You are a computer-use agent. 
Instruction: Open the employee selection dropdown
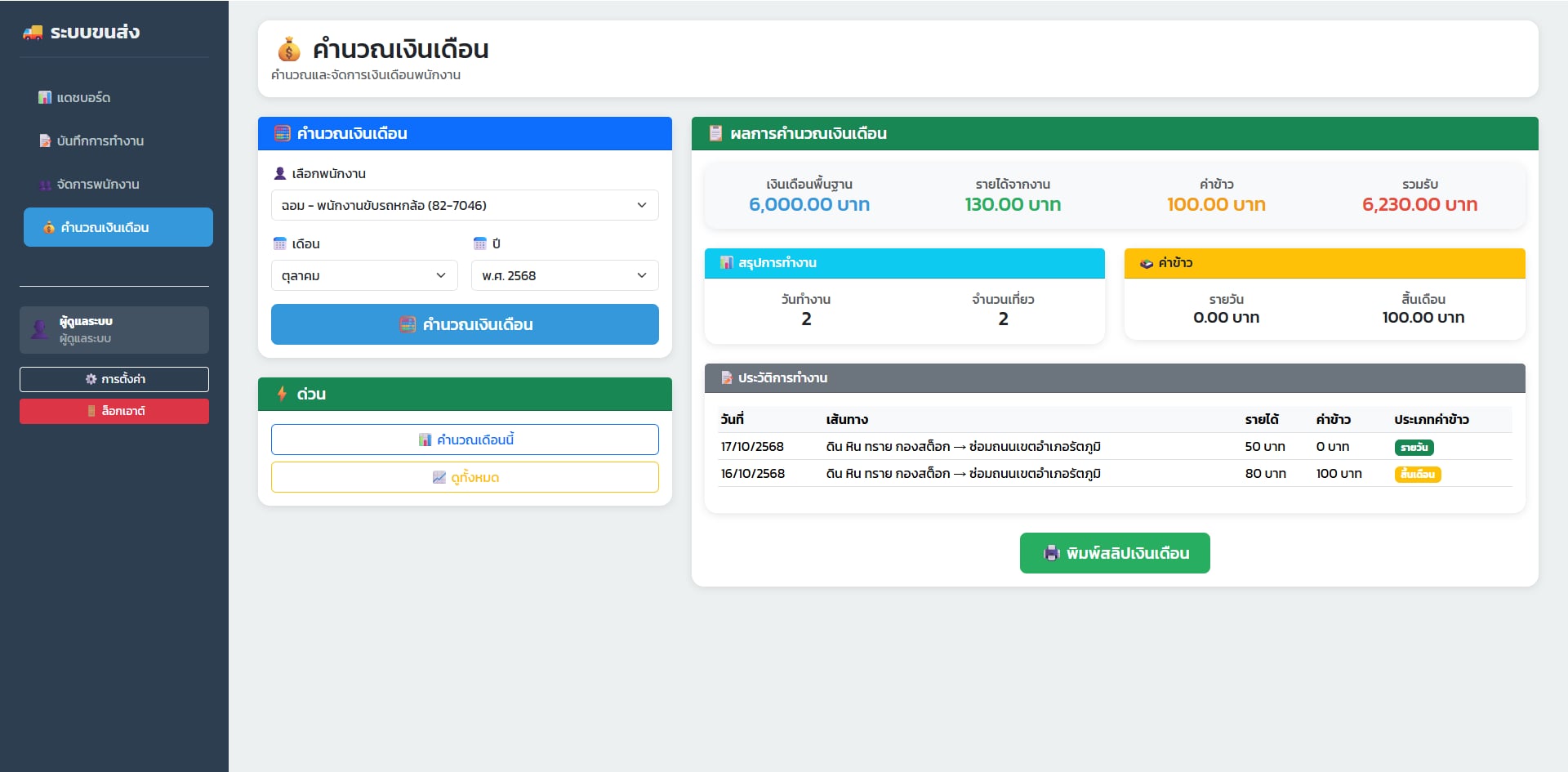464,205
